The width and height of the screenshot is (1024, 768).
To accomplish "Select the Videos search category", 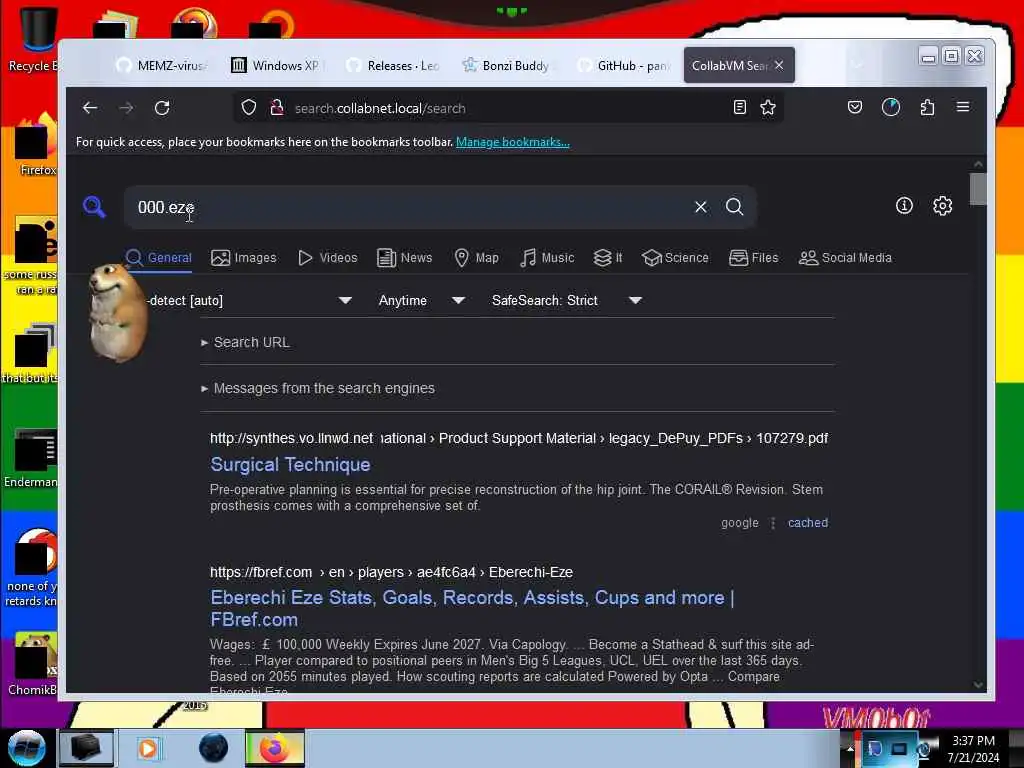I will tap(327, 258).
